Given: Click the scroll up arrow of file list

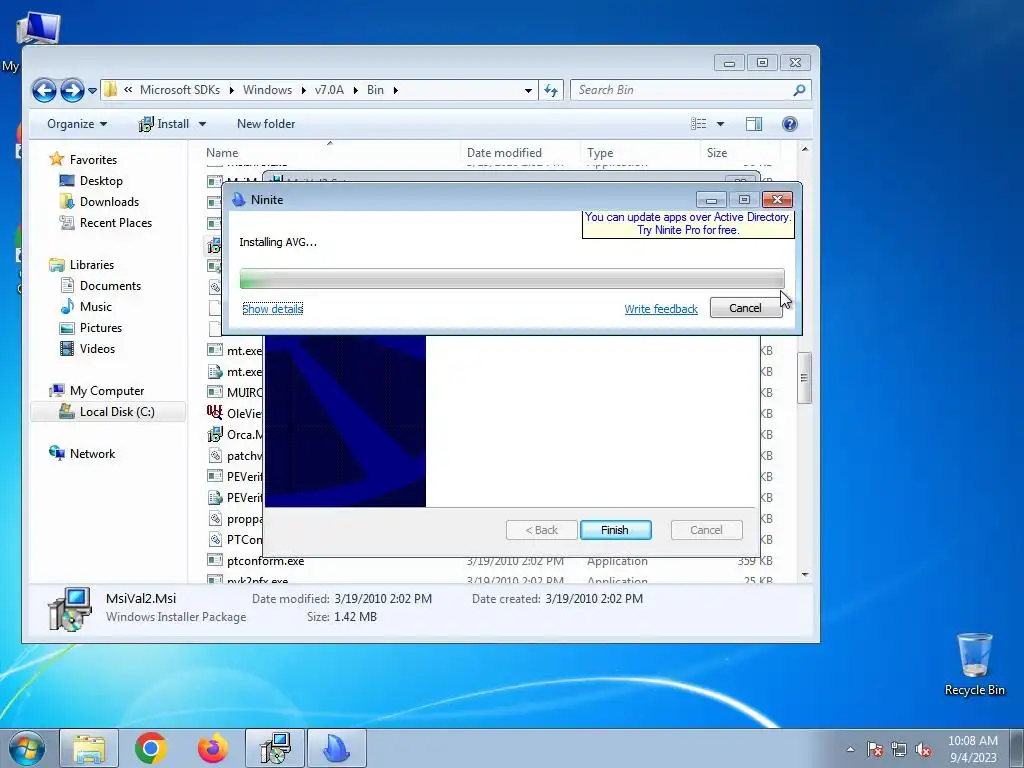Looking at the screenshot, I should point(805,150).
